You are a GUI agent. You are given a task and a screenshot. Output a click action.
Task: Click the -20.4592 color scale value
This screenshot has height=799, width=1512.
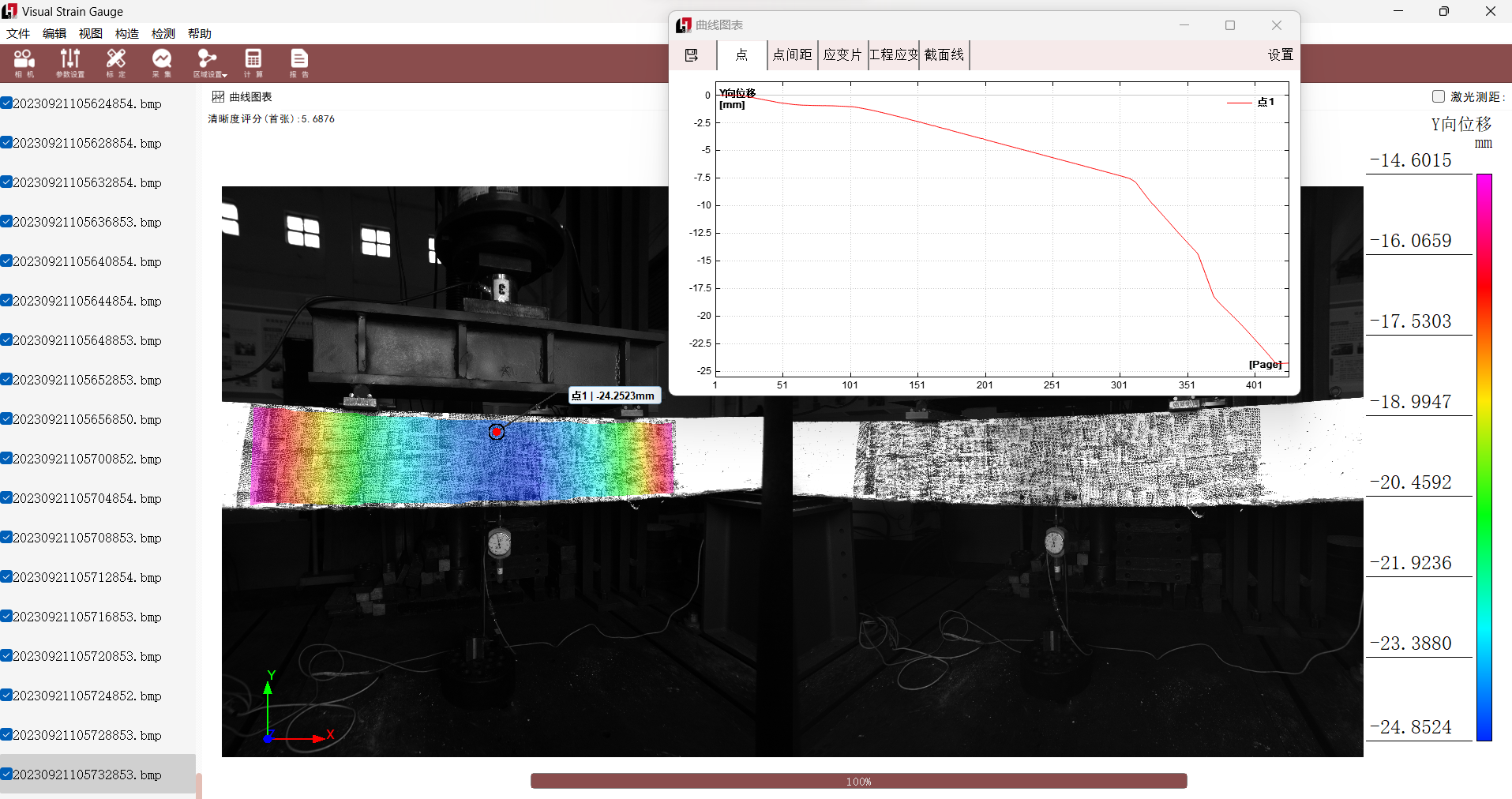[x=1411, y=482]
